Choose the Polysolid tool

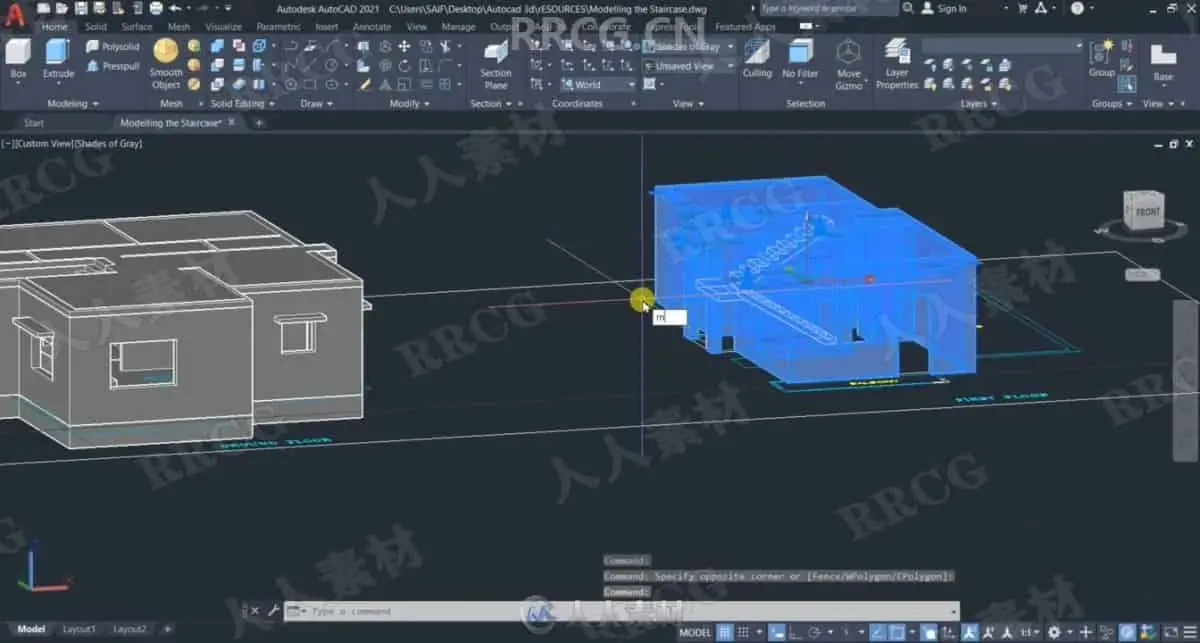pos(112,47)
